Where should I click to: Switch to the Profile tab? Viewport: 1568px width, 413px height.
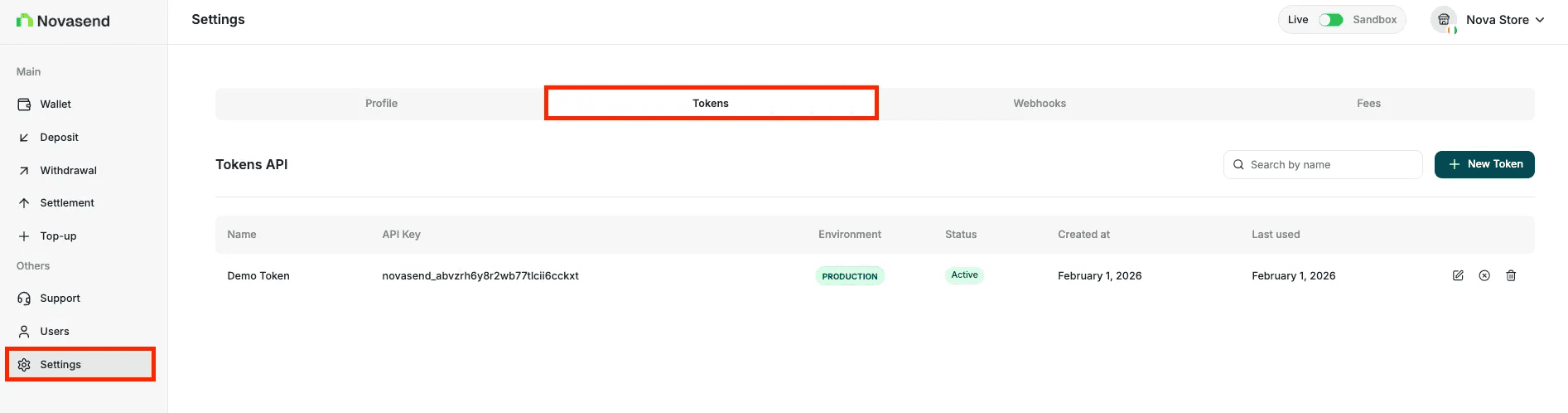point(381,104)
